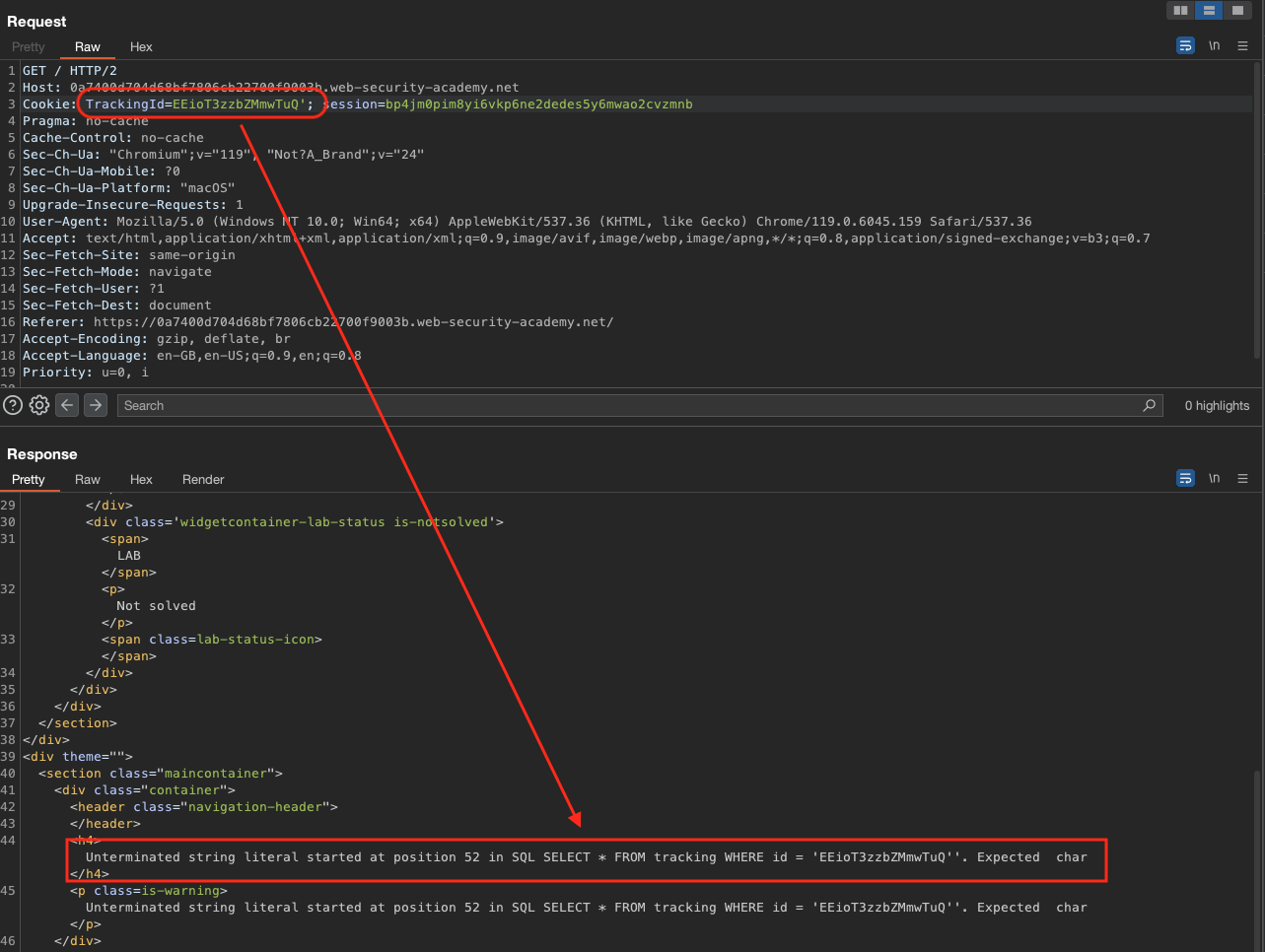Select the top-bottom split layout icon

coord(1208,10)
